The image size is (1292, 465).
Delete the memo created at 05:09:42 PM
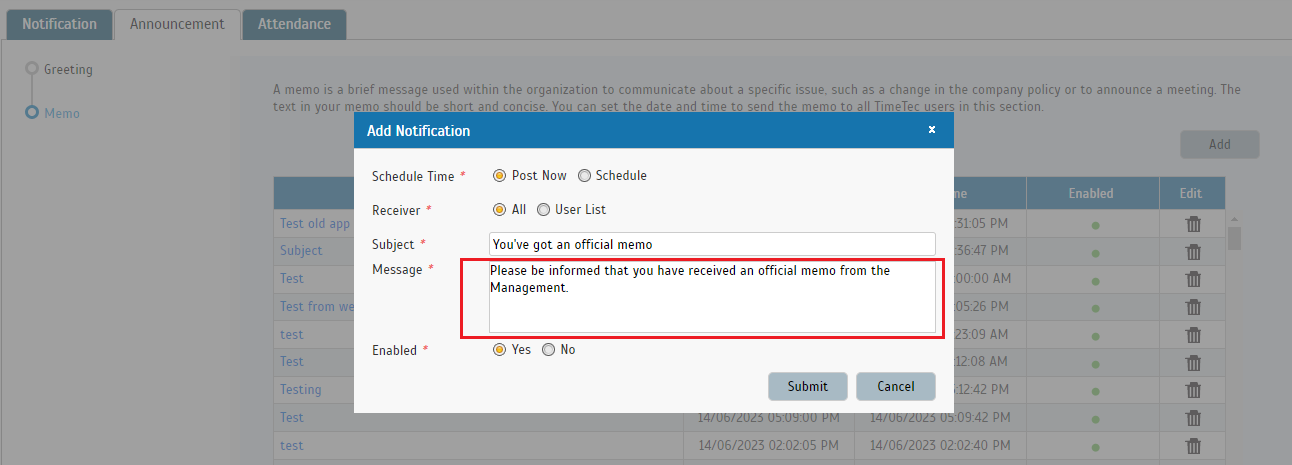coord(1192,418)
